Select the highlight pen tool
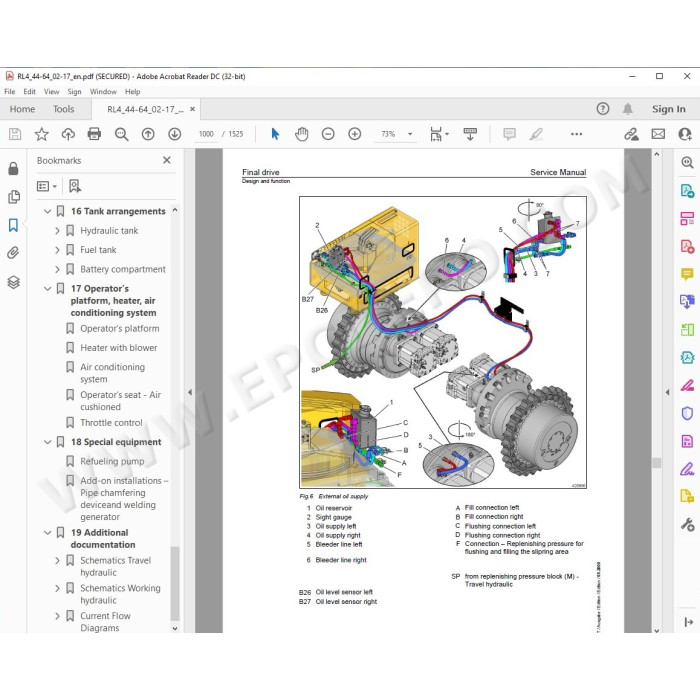This screenshot has width=700, height=700. pos(536,134)
